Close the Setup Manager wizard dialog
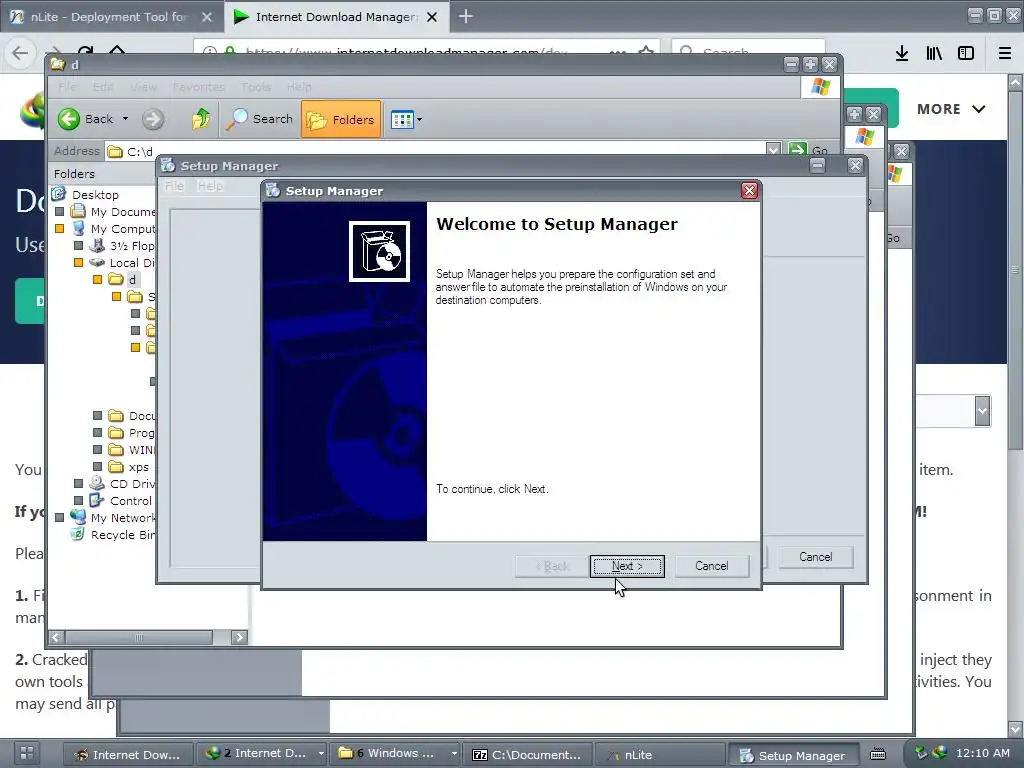Image resolution: width=1024 pixels, height=768 pixels. click(x=749, y=190)
